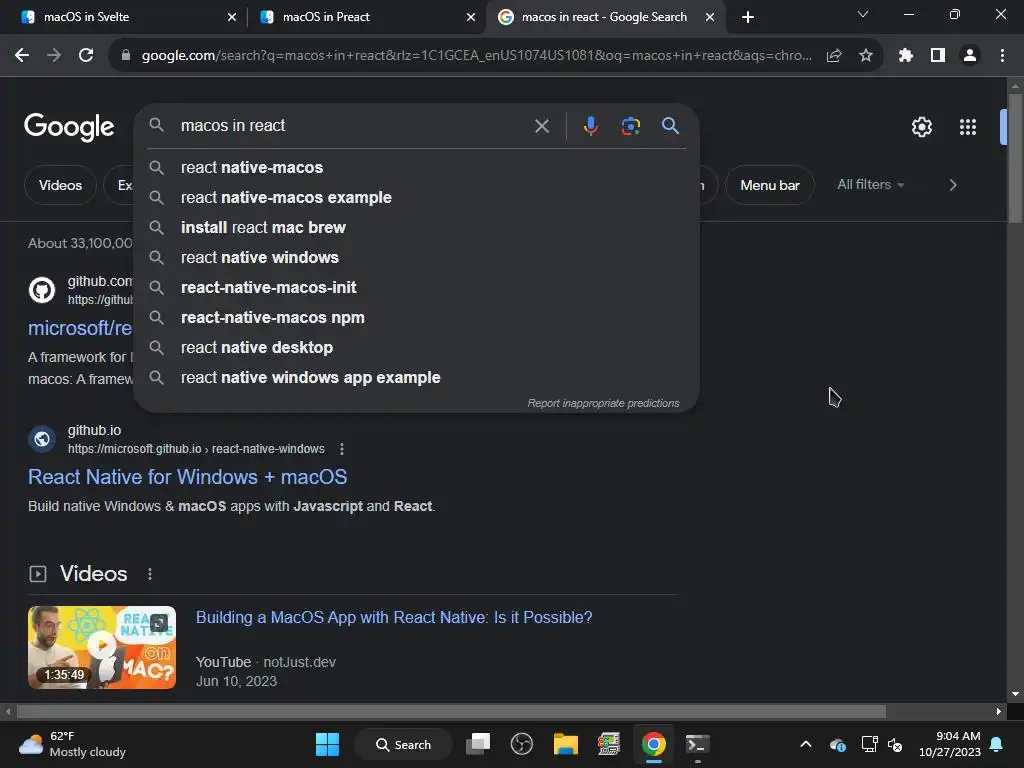This screenshot has height=768, width=1024.
Task: Open the weather widget showing 62°F
Action: 72,744
